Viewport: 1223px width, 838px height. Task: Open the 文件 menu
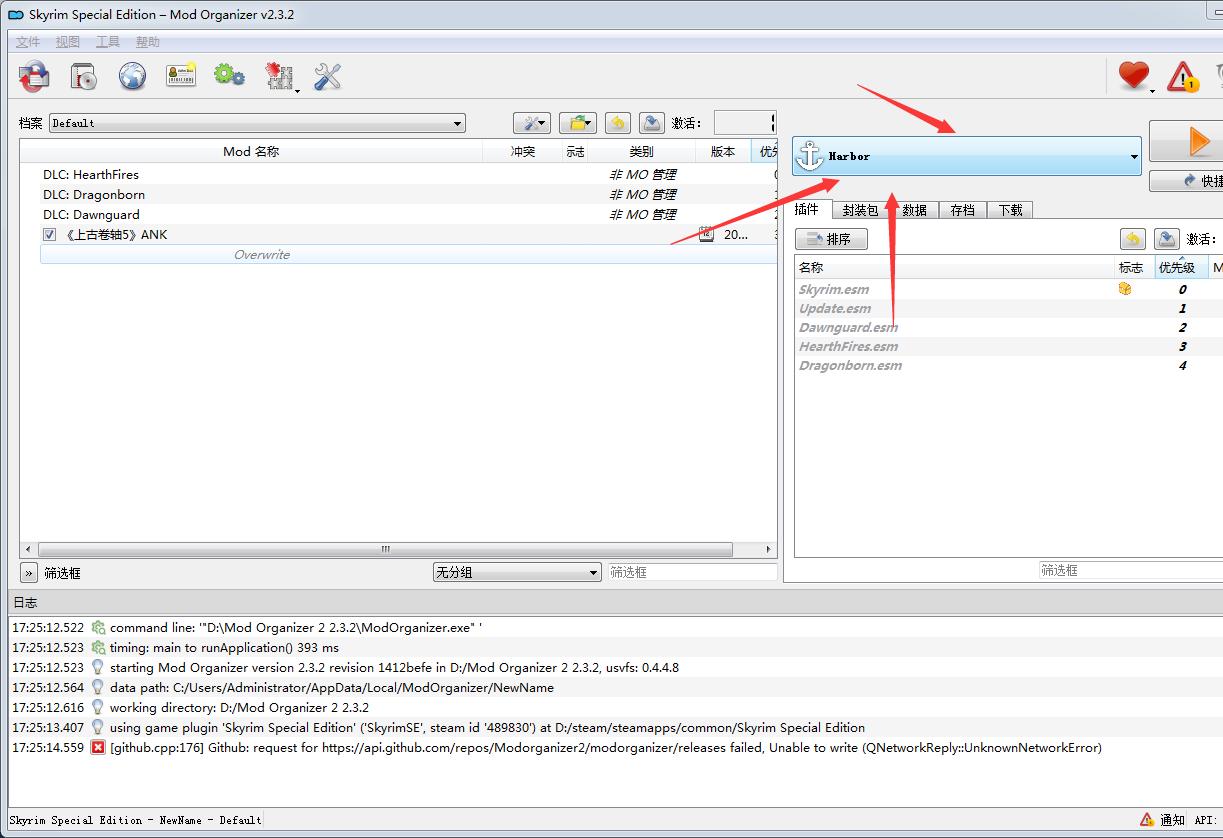click(28, 42)
